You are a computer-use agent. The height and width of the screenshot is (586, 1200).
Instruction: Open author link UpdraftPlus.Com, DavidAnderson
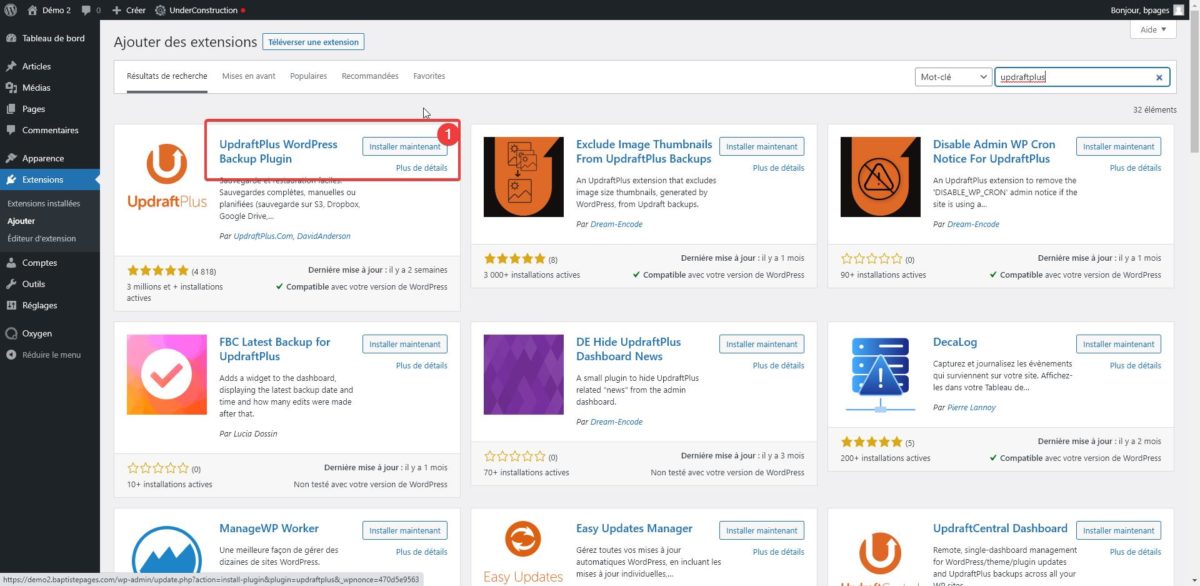[292, 236]
